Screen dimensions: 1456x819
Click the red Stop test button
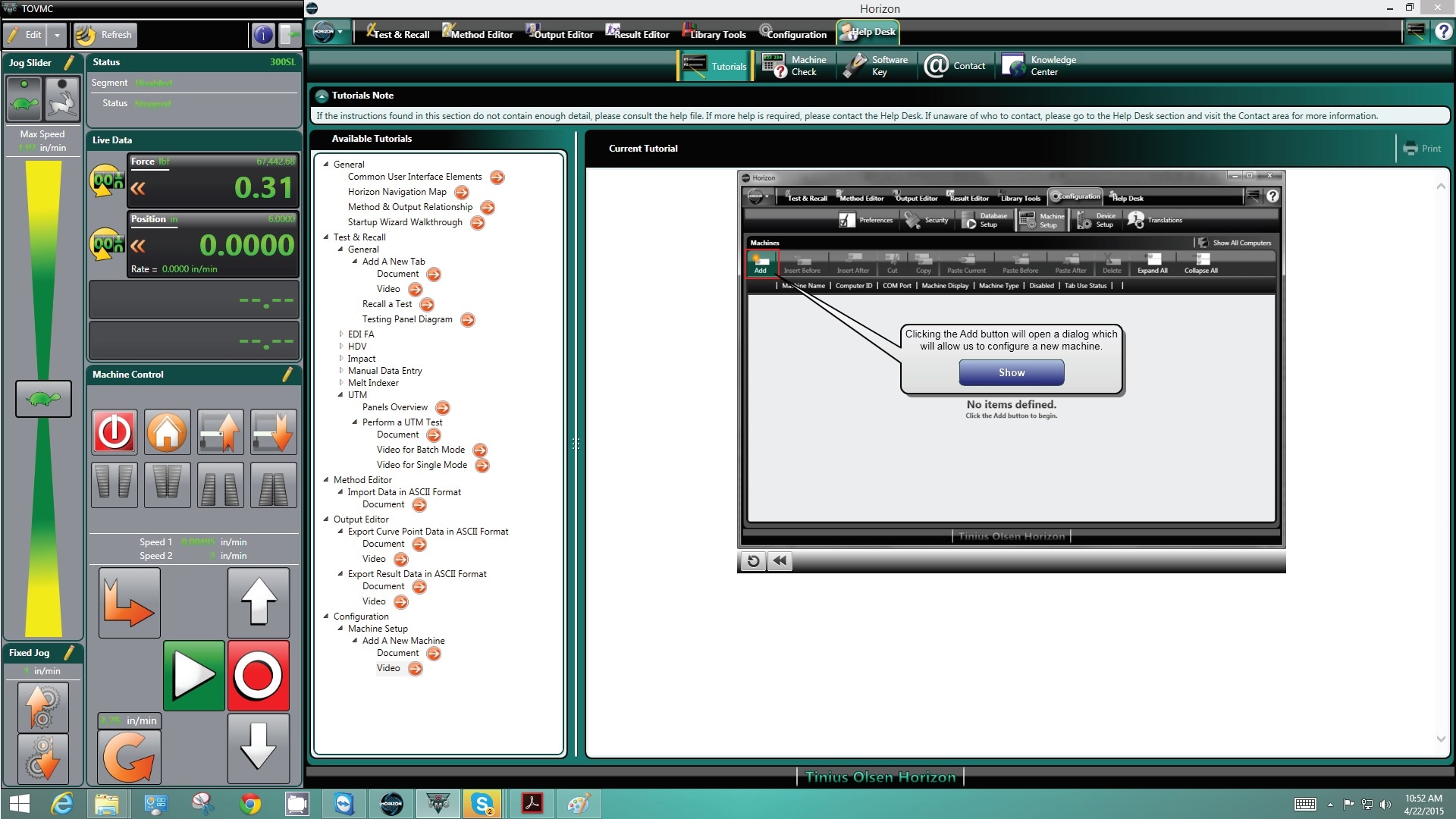coord(259,676)
